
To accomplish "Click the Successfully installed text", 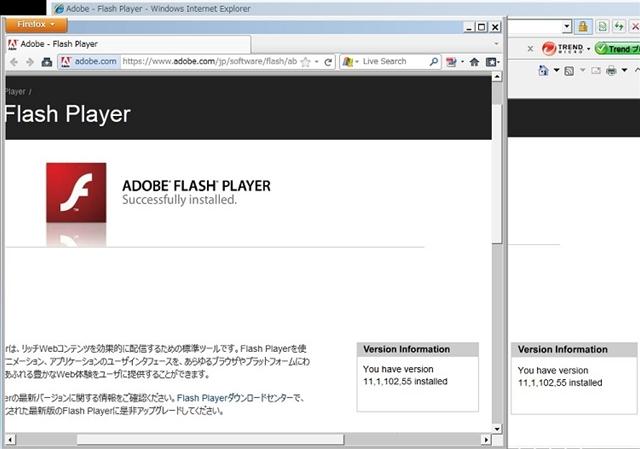I will (x=180, y=200).
